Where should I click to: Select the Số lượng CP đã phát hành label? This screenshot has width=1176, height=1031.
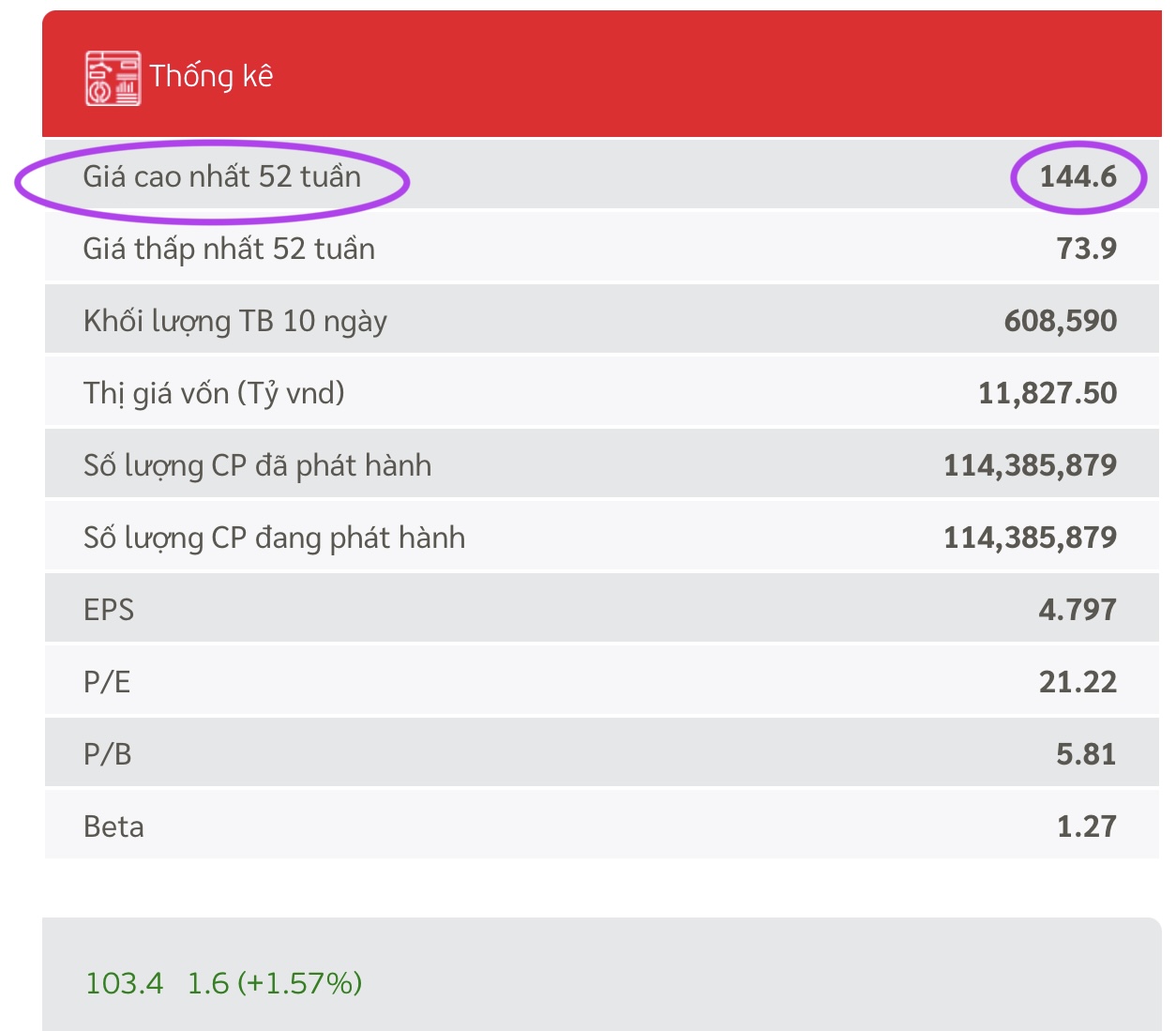point(257,465)
